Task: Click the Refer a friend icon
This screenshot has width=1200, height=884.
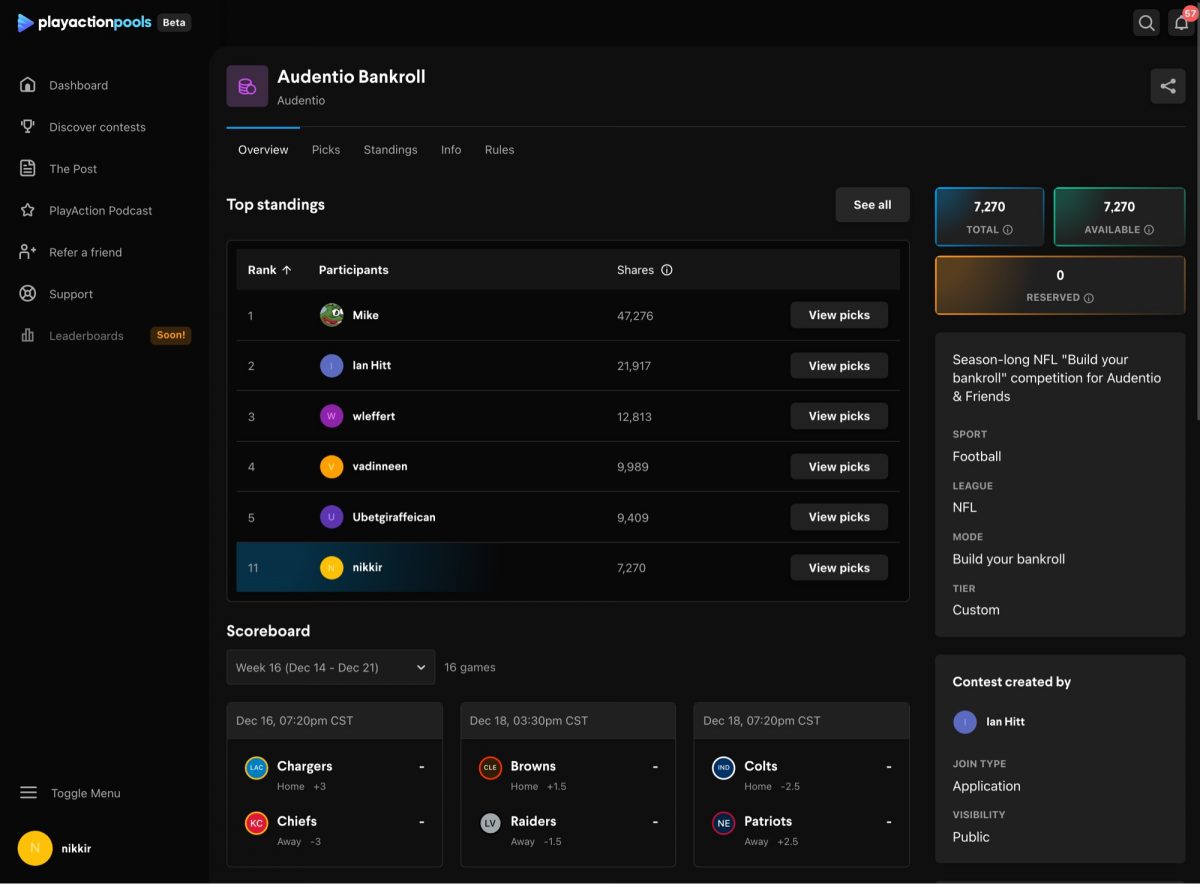Action: [28, 252]
